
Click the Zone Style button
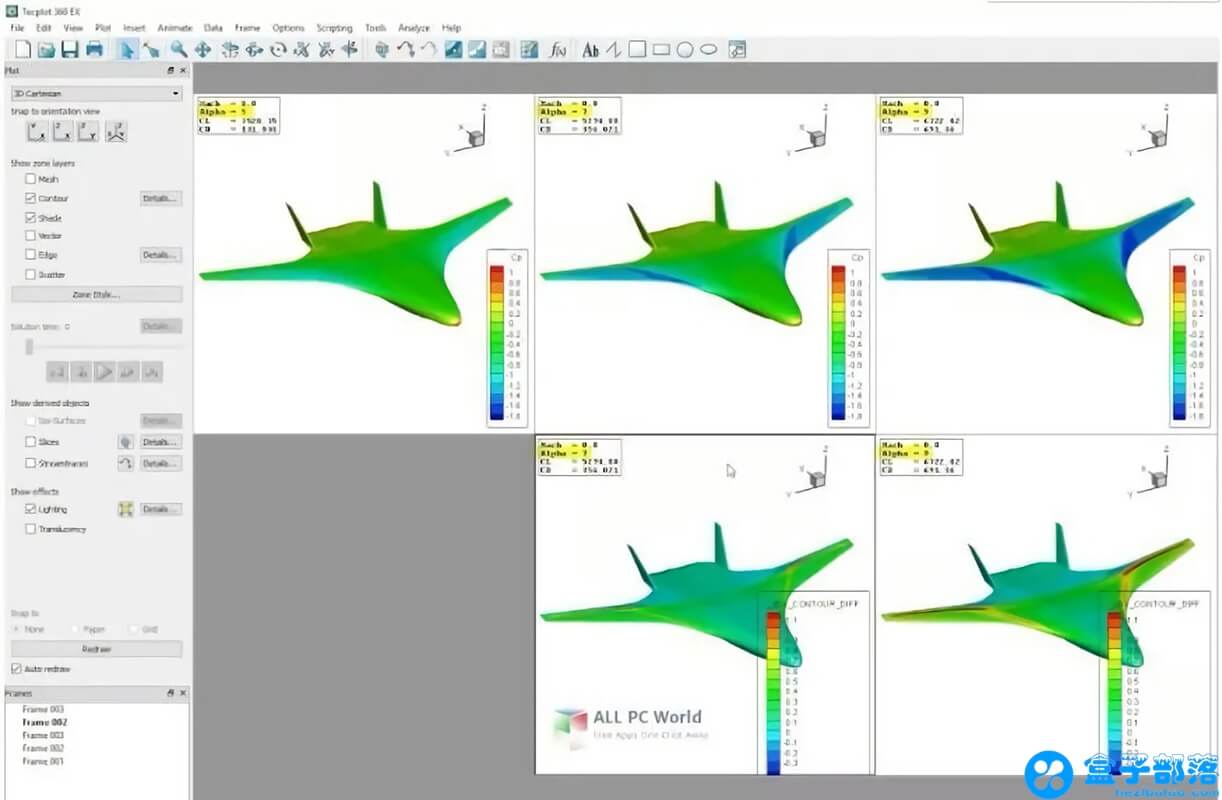tap(96, 294)
